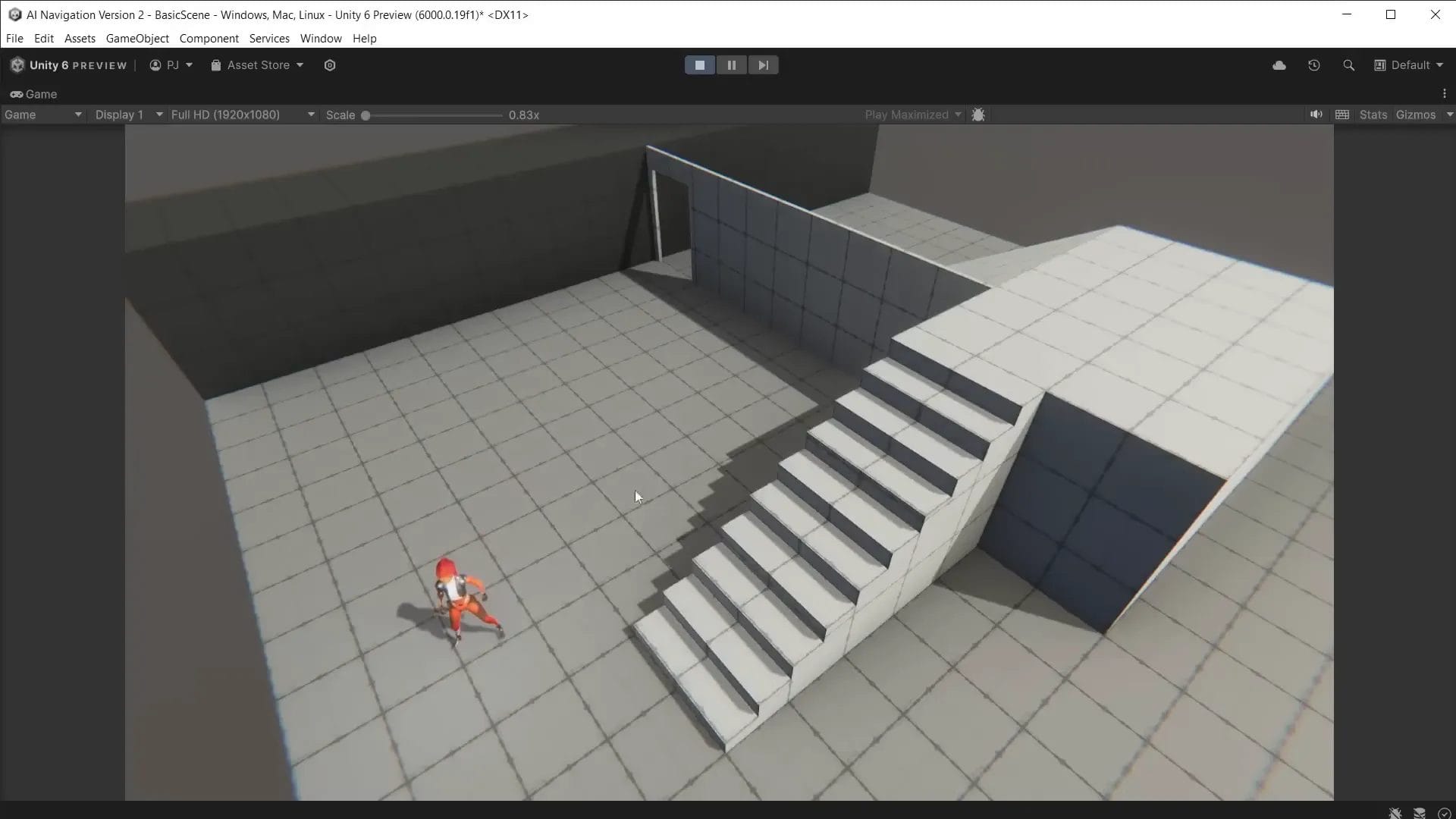Open the Full HD resolution dropdown

(241, 115)
